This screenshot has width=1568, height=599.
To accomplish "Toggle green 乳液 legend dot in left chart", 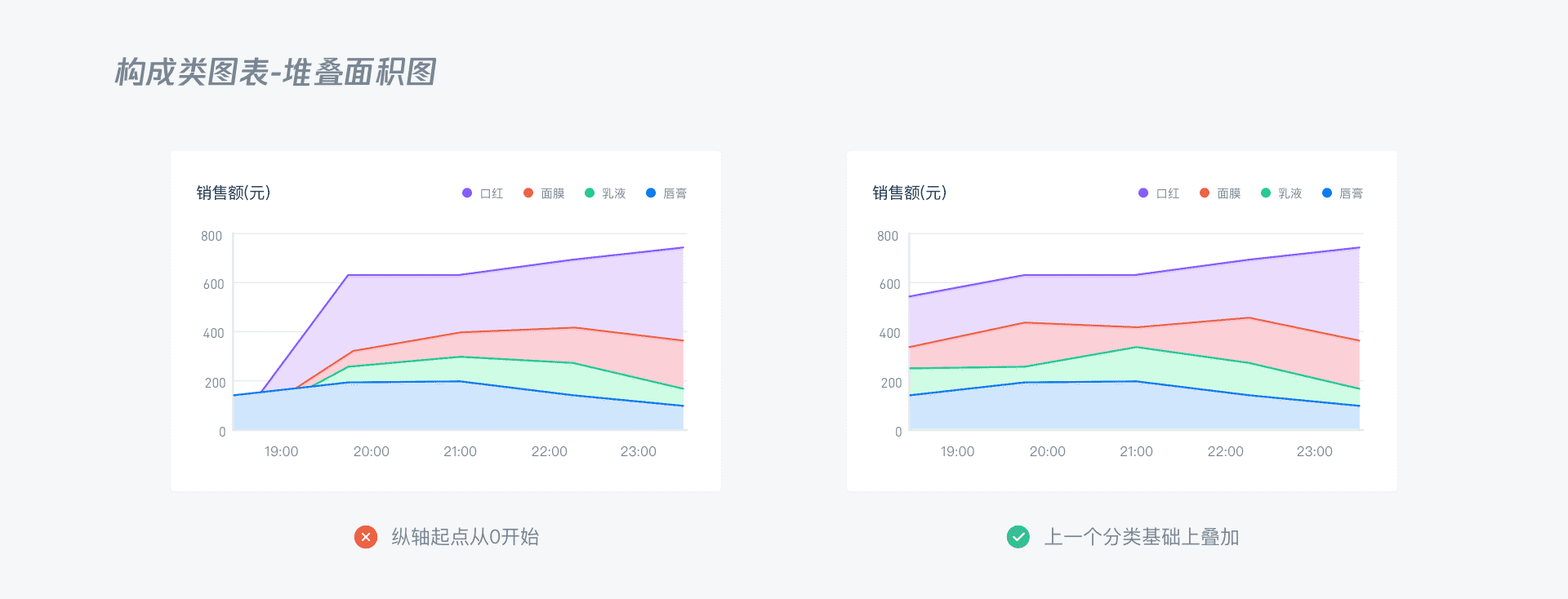I will (590, 193).
